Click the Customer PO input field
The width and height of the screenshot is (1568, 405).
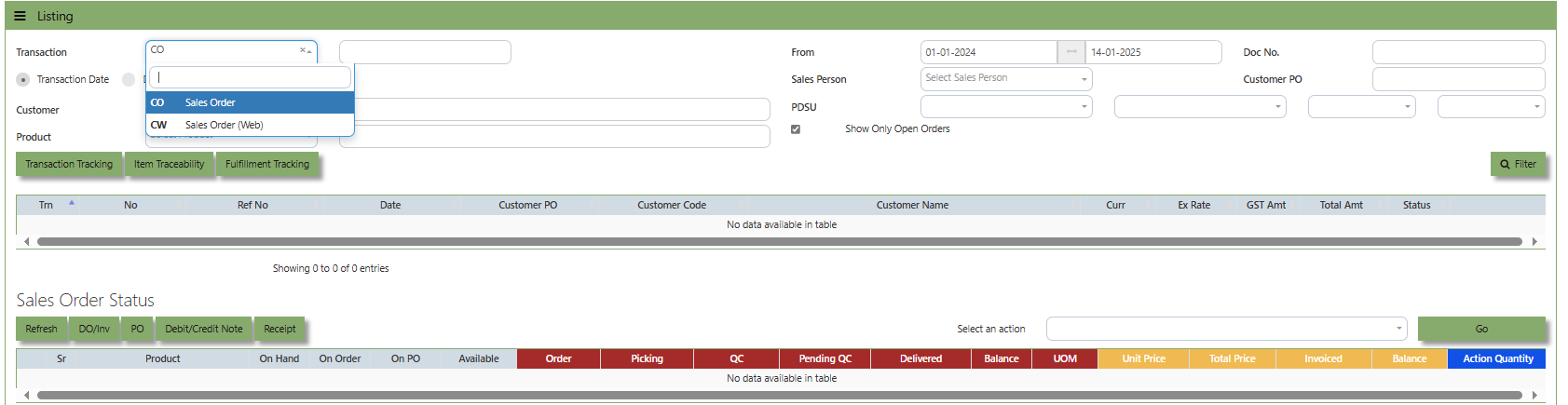(1458, 79)
